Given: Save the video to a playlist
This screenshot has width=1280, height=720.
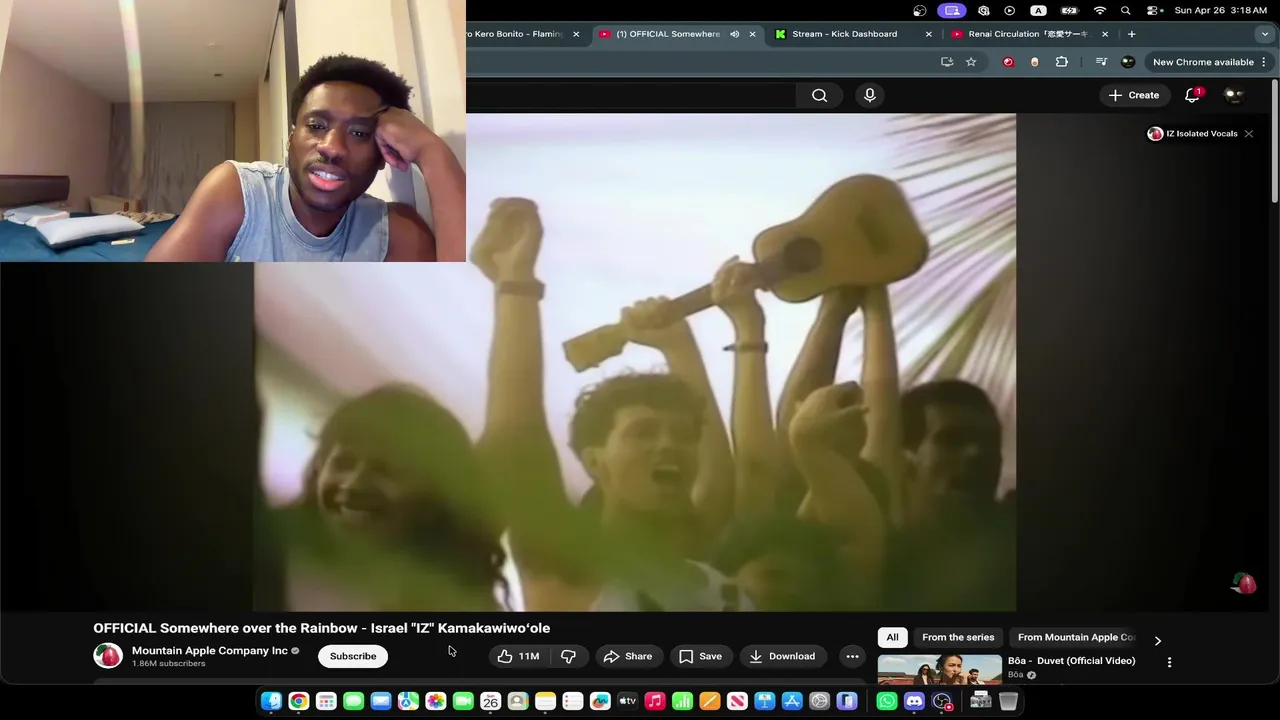Looking at the screenshot, I should (x=700, y=656).
